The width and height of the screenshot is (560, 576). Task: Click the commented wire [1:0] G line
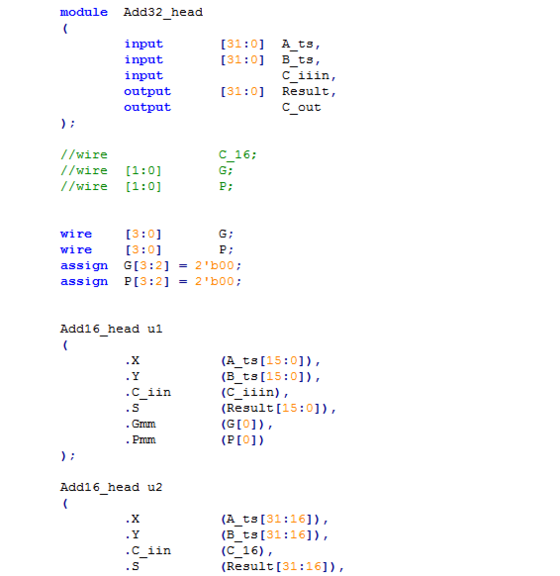147,170
